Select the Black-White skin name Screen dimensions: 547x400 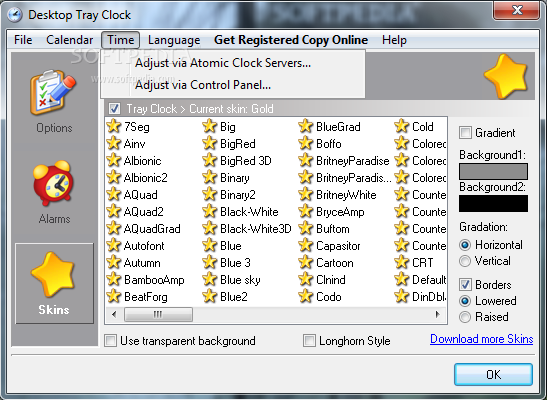(249, 212)
